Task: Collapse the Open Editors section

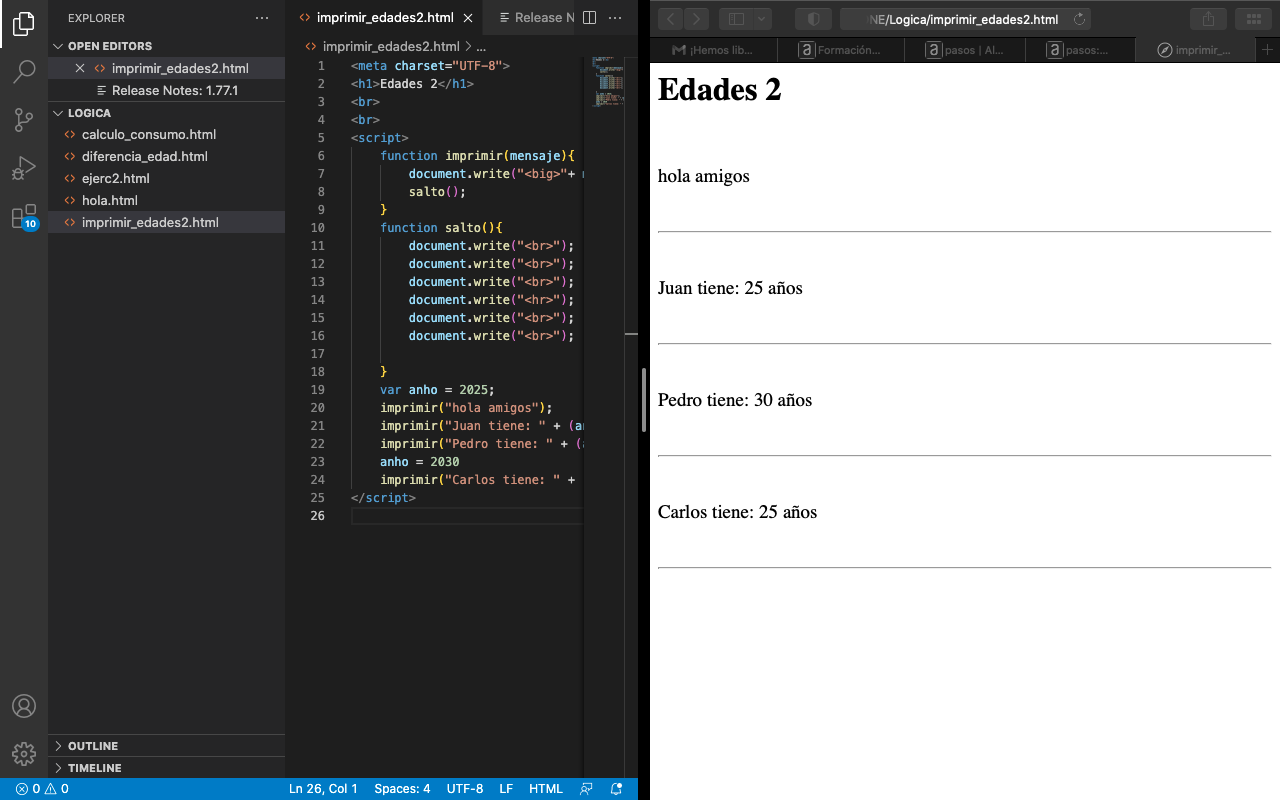Action: tap(166, 46)
